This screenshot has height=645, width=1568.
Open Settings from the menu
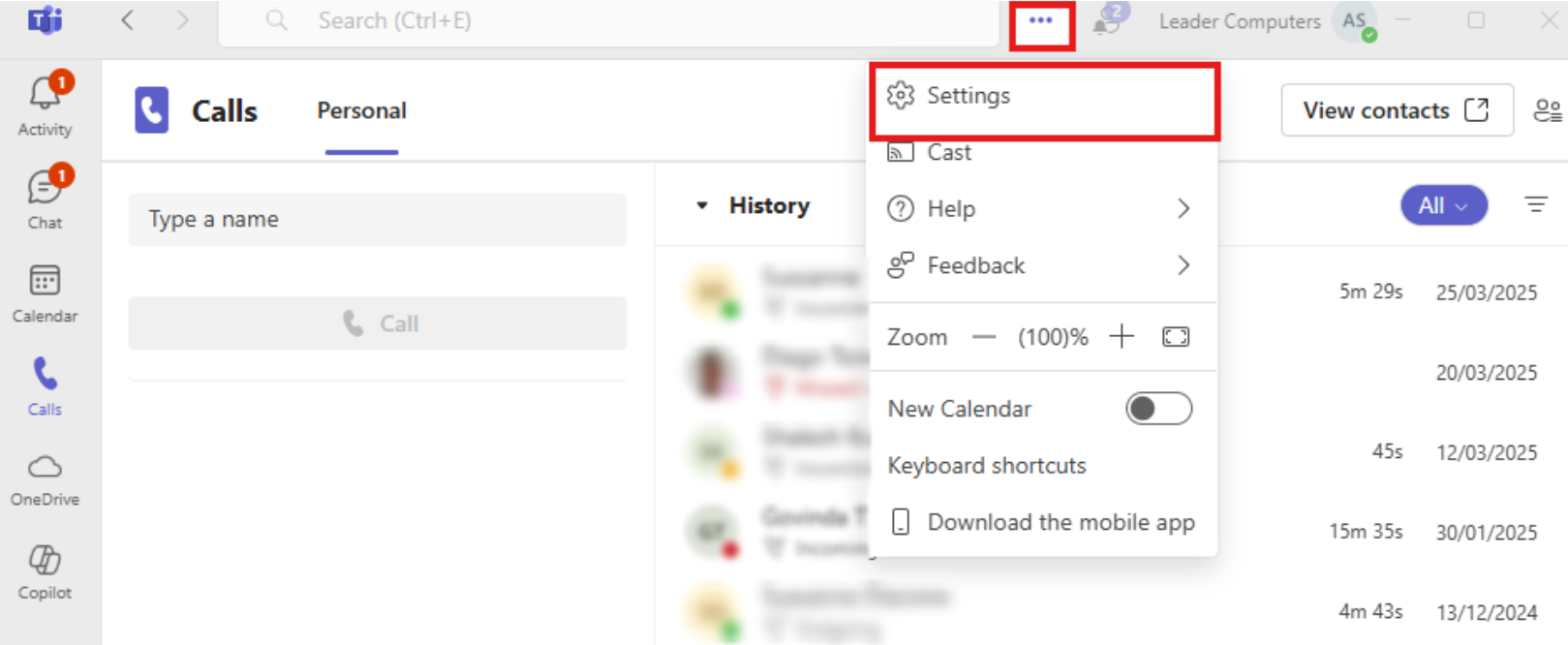point(1044,96)
